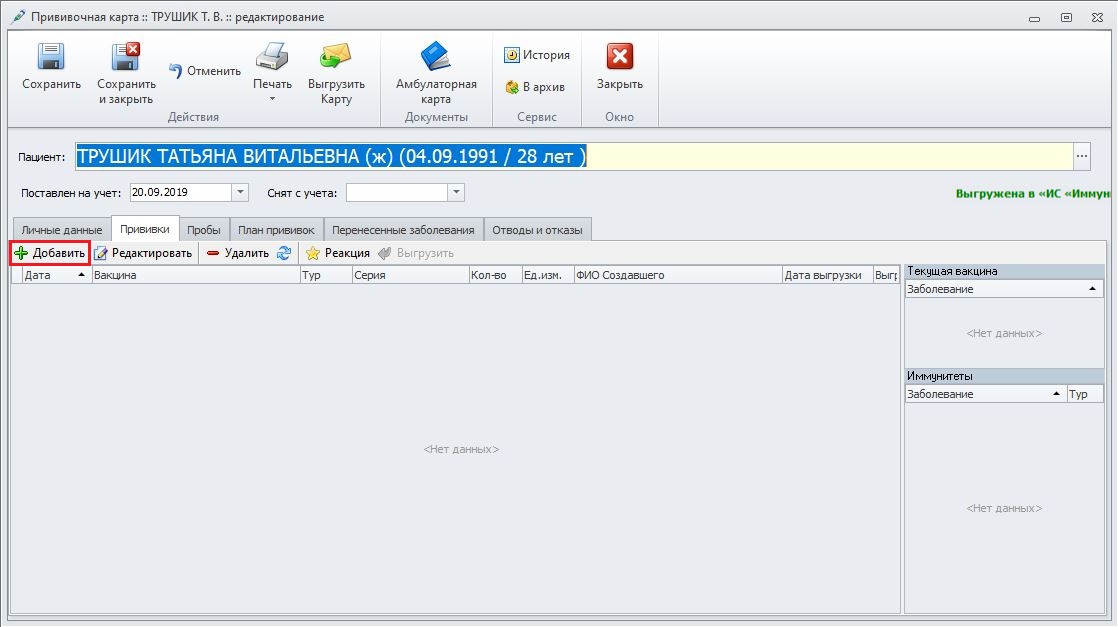Switch to Личные данные tab
1118x627 pixels.
62,230
